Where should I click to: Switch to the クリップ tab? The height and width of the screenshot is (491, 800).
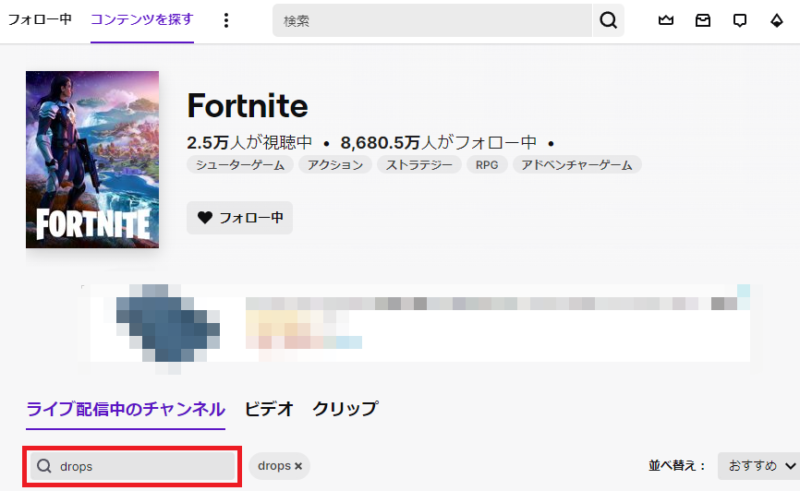pos(345,409)
